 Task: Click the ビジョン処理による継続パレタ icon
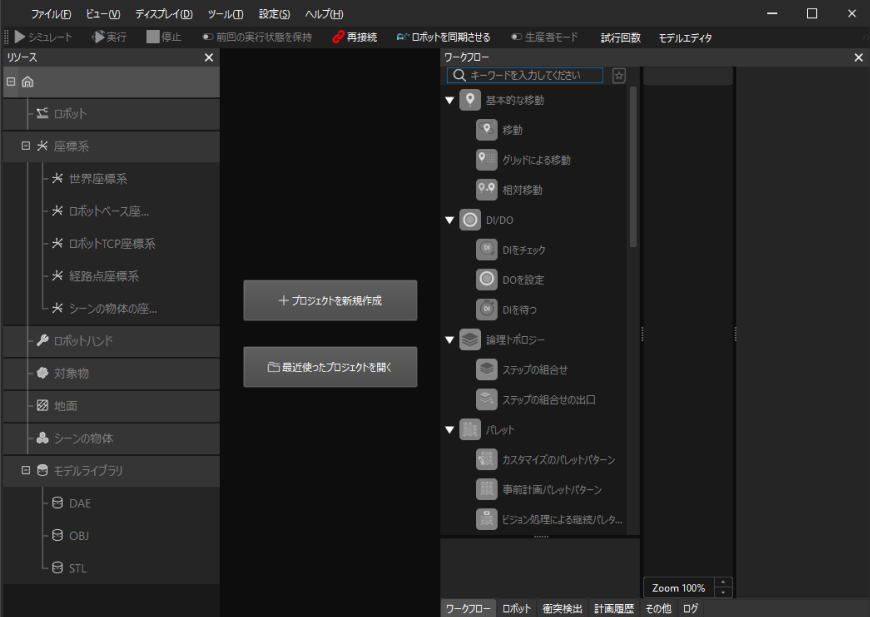click(487, 519)
